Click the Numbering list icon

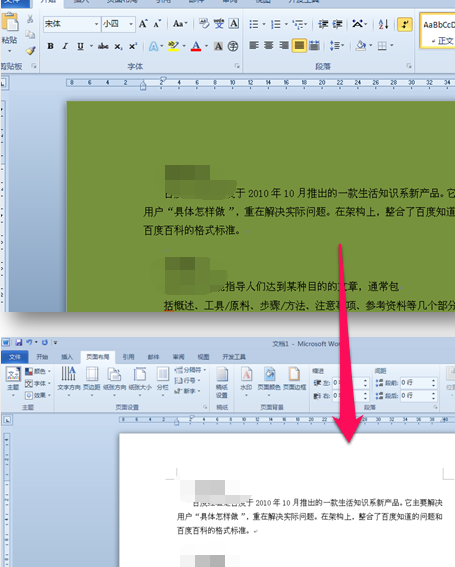pos(276,24)
